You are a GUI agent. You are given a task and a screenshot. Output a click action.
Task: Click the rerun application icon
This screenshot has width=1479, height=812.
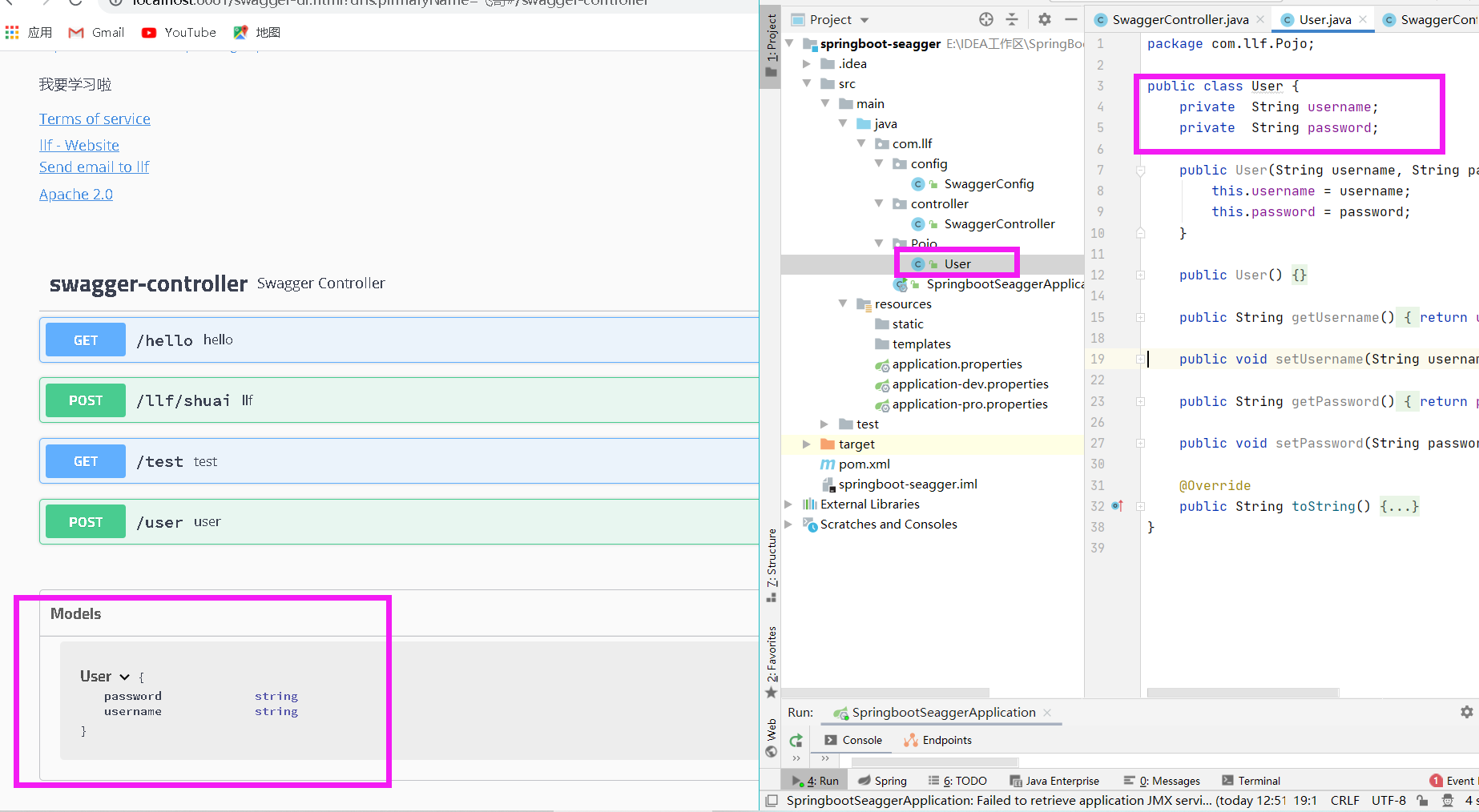(796, 741)
